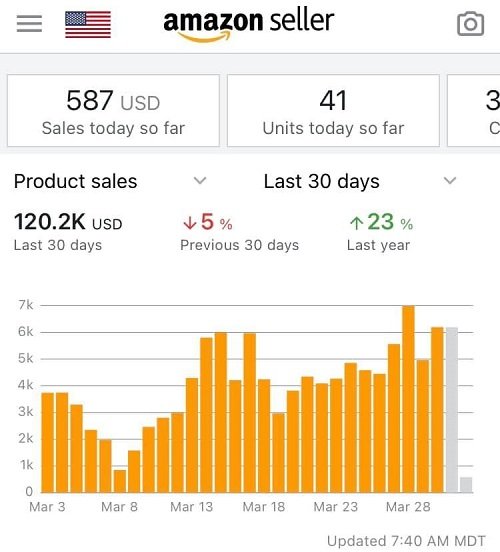Screen dimensions: 500x552
Task: Click the amazon seller logo
Action: coord(249,25)
